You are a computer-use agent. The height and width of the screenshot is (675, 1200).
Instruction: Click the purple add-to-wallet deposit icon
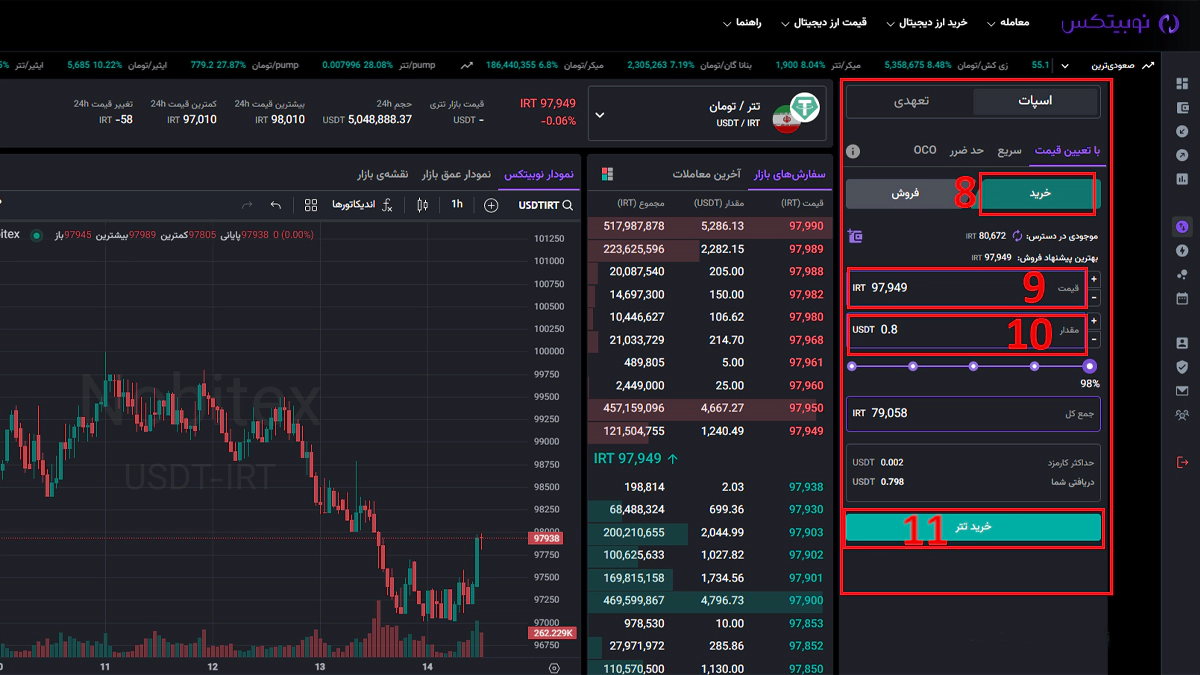(854, 236)
